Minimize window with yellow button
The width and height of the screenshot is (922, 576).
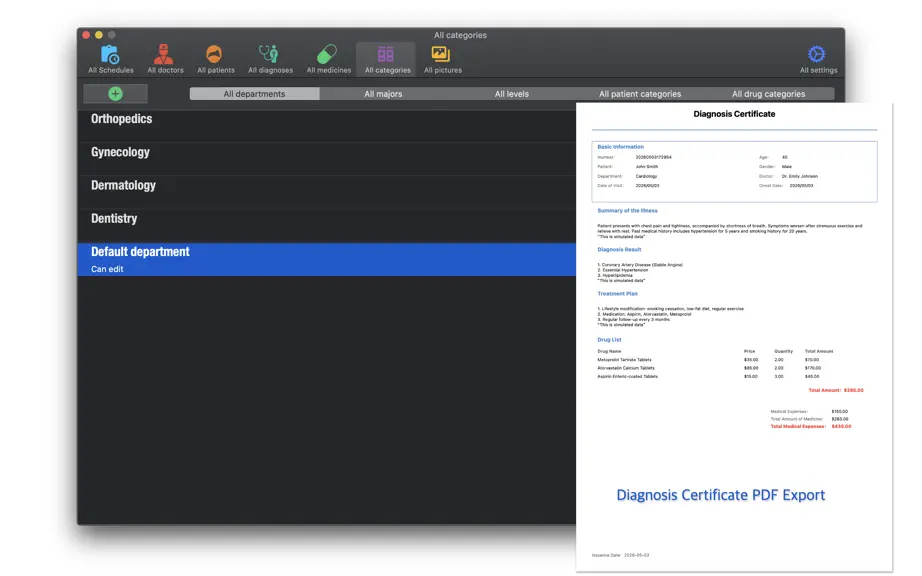tap(99, 35)
